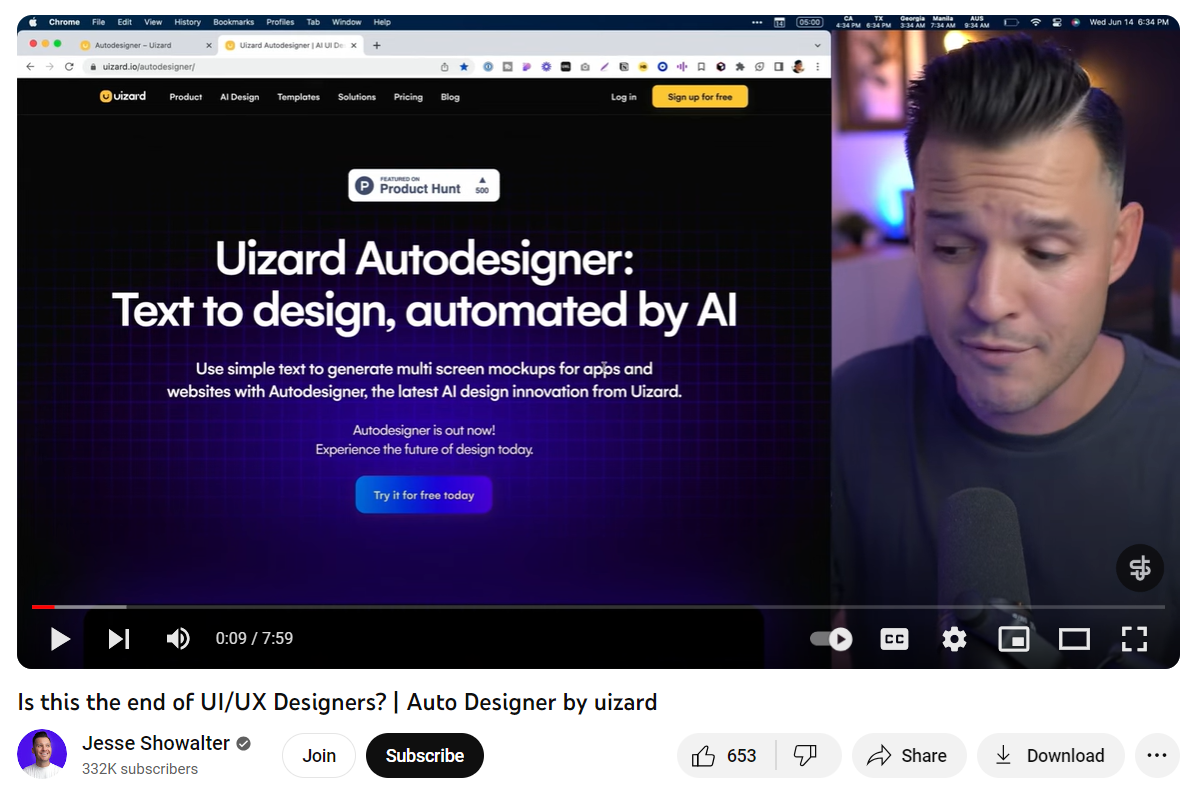Click the video title text
This screenshot has height=791, width=1198.
pyautogui.click(x=337, y=702)
